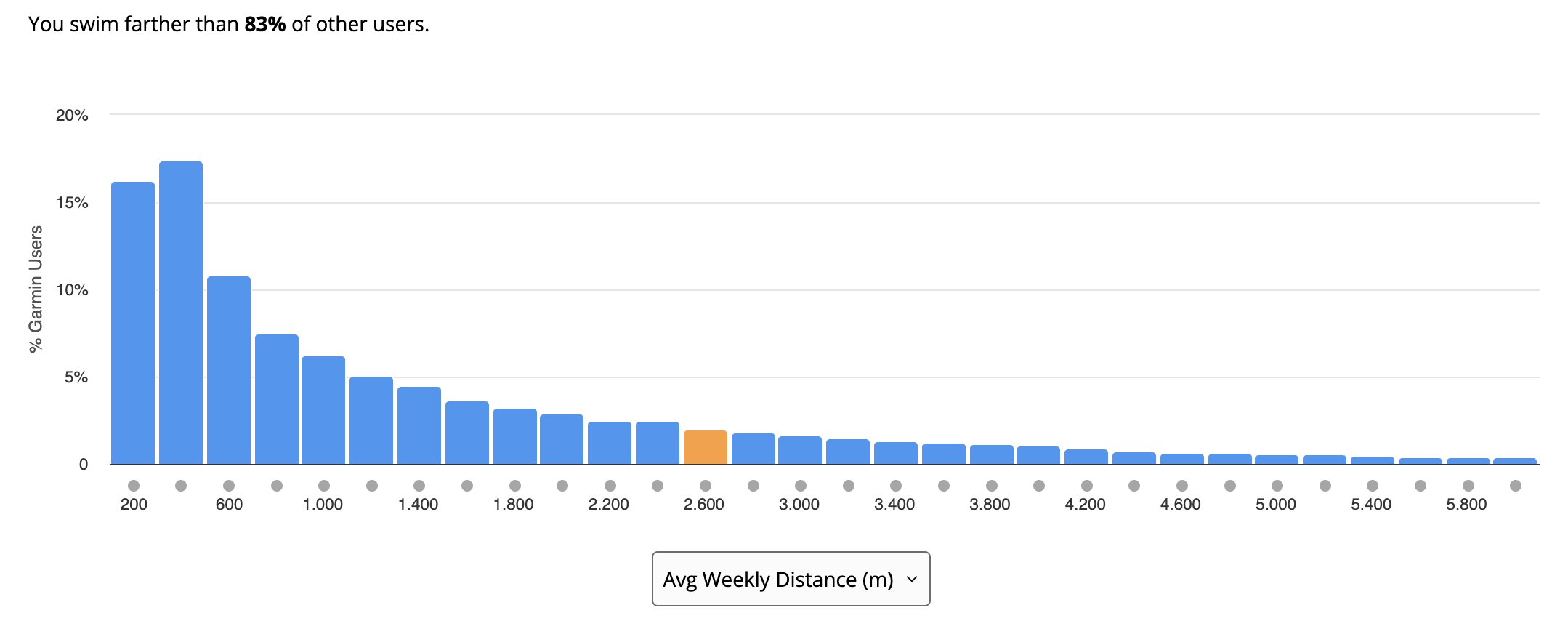Click the first blue bar at 200
Screen dimensions: 1568x621
coord(133,323)
